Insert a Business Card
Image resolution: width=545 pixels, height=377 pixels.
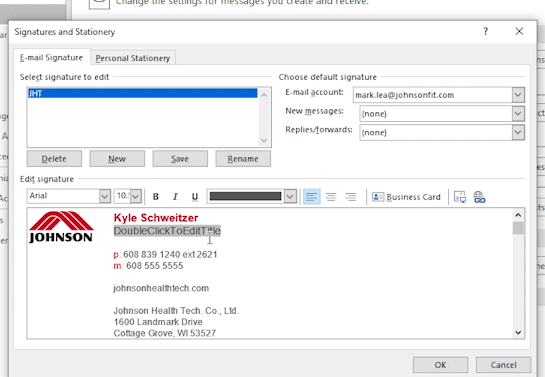tap(406, 197)
